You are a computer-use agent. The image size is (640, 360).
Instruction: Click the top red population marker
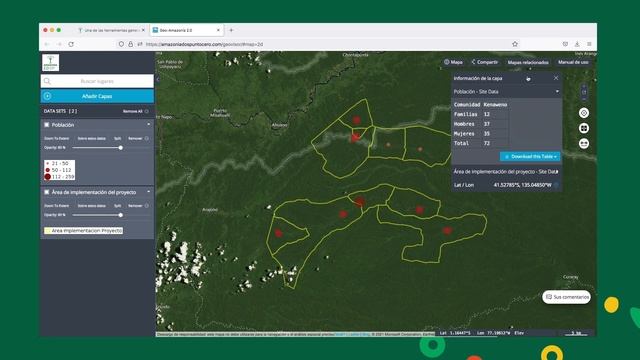pos(357,120)
